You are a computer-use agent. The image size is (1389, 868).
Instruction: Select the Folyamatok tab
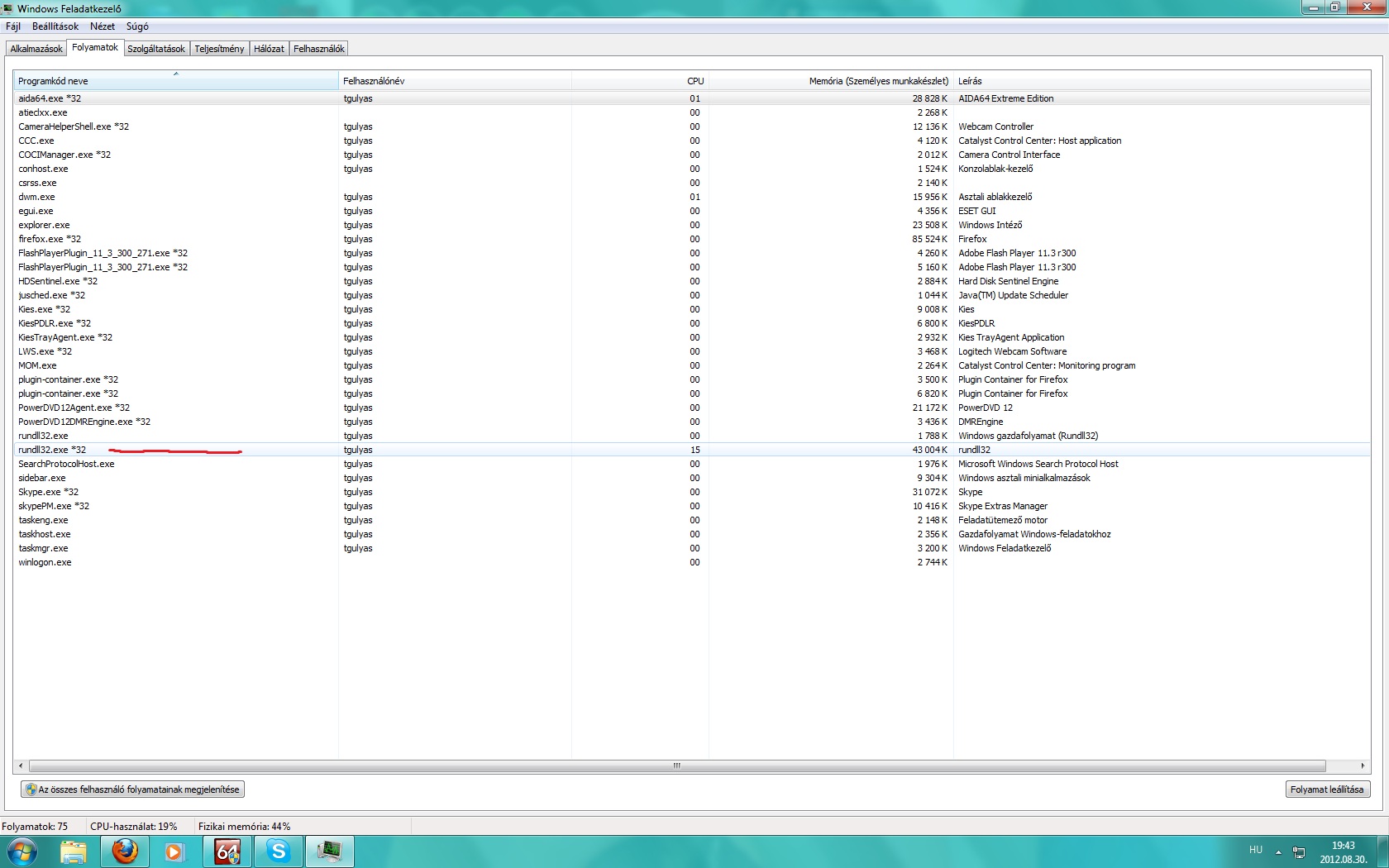tap(95, 47)
